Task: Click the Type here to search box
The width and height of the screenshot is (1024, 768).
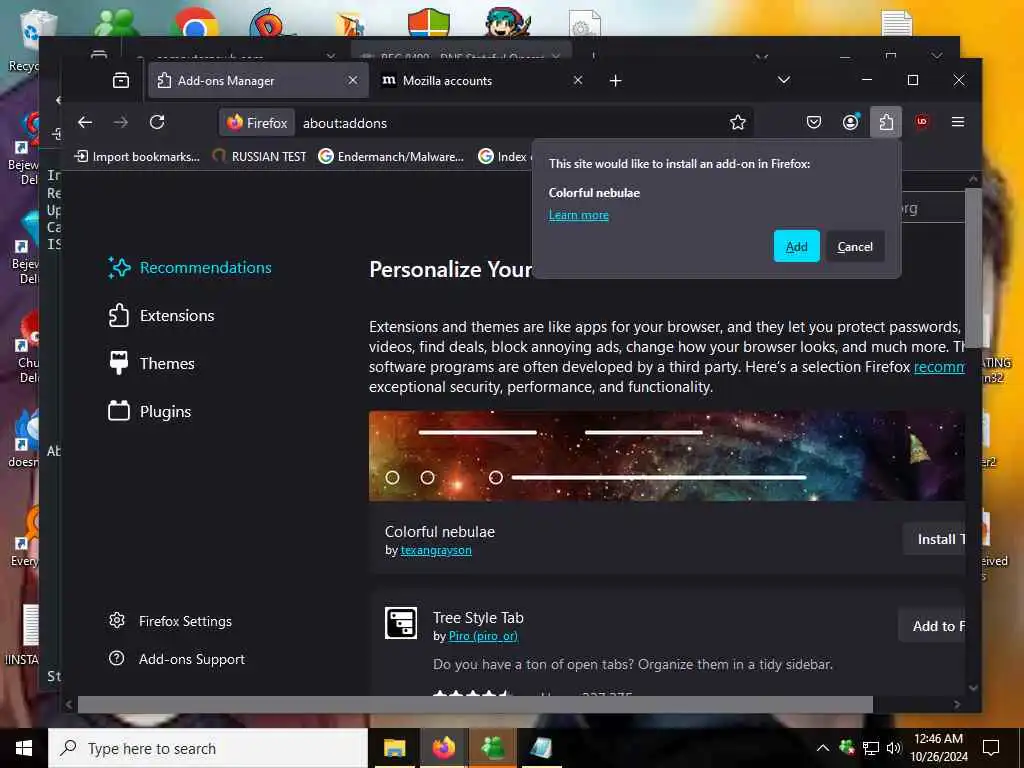Action: pyautogui.click(x=208, y=748)
